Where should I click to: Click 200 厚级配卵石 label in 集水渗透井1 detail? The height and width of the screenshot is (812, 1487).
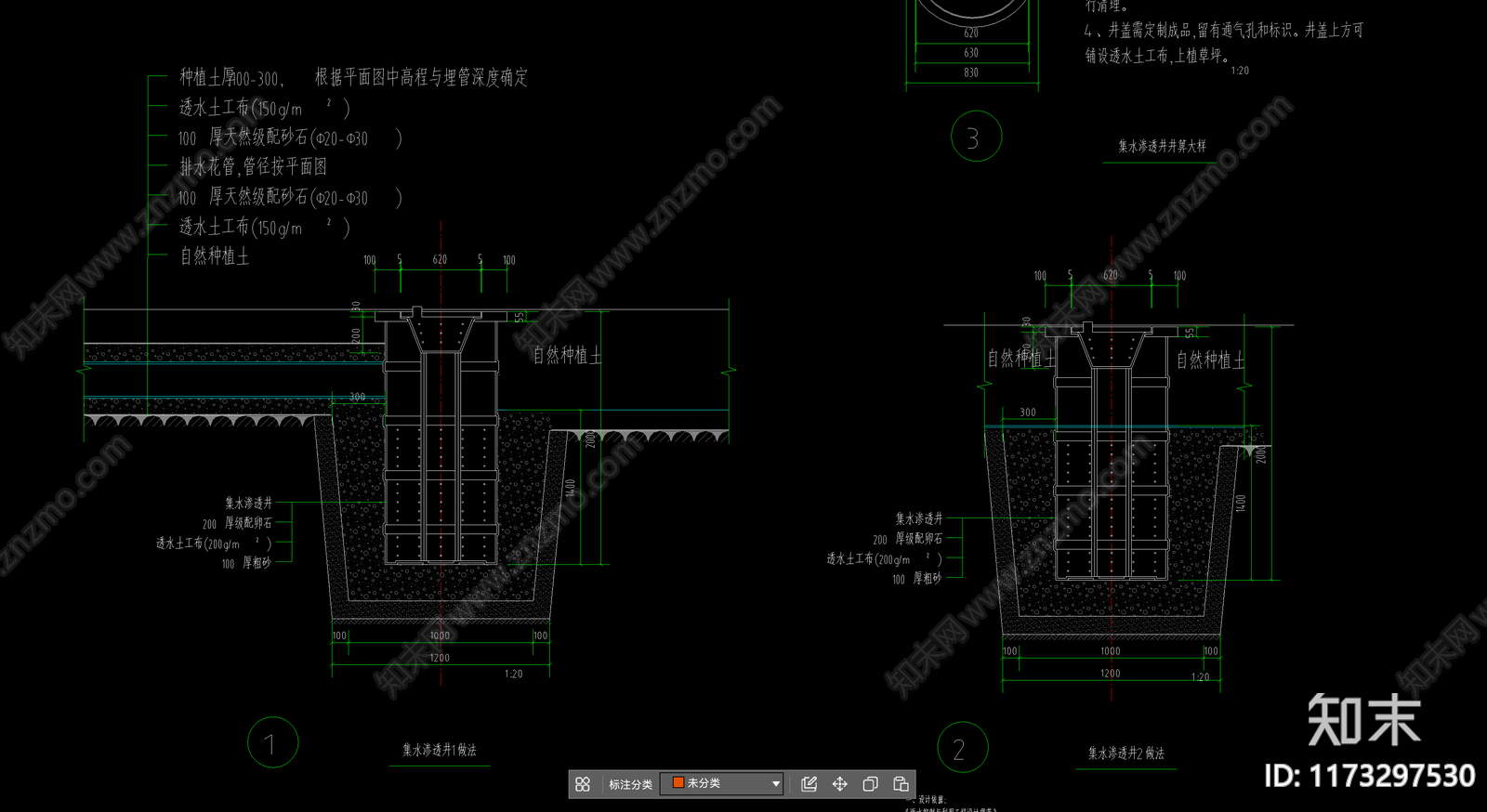(x=237, y=523)
